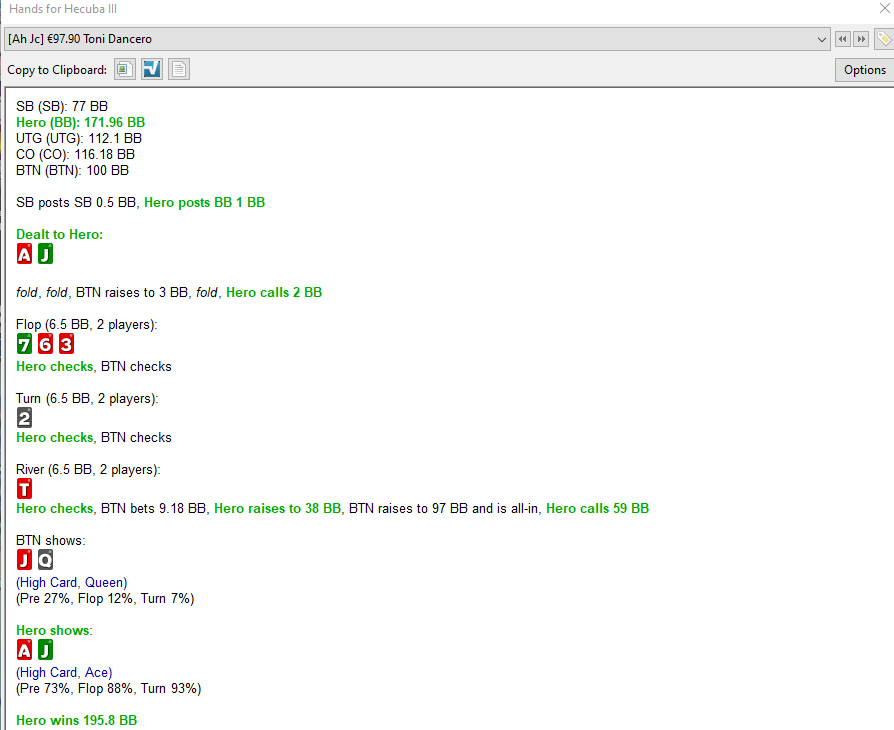Click the red Jack in BTN shows
Image resolution: width=894 pixels, height=730 pixels.
(25, 559)
